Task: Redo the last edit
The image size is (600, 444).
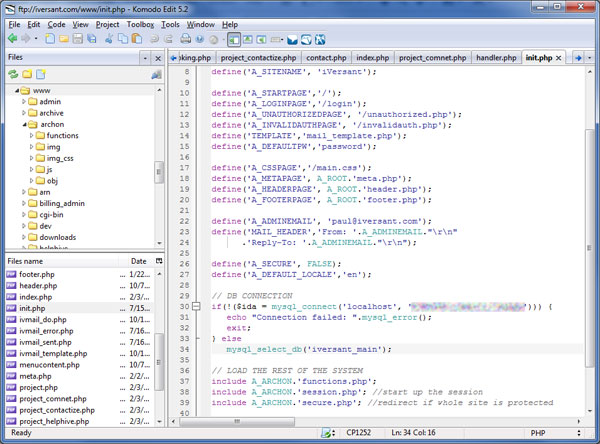Action: point(168,39)
